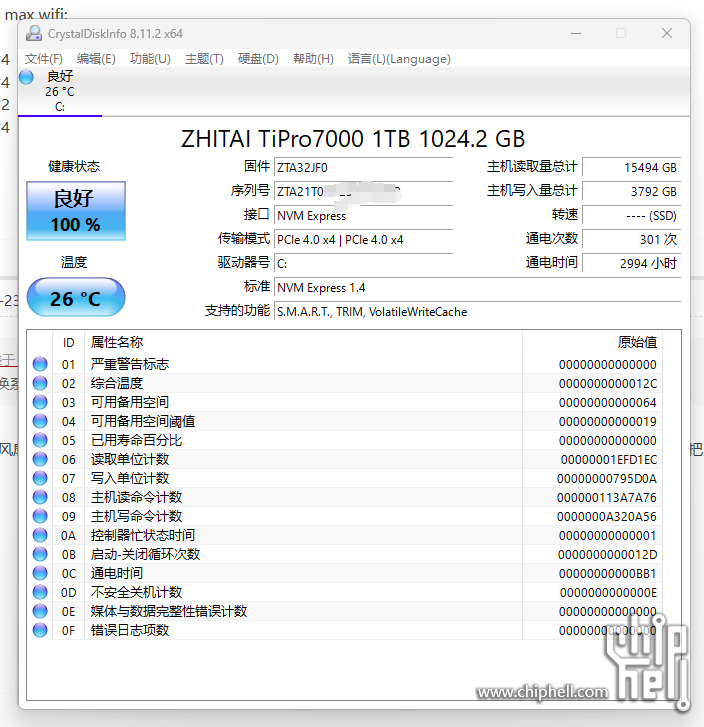Select the 严重警告标志 attribute name
This screenshot has height=727, width=704.
(x=130, y=364)
